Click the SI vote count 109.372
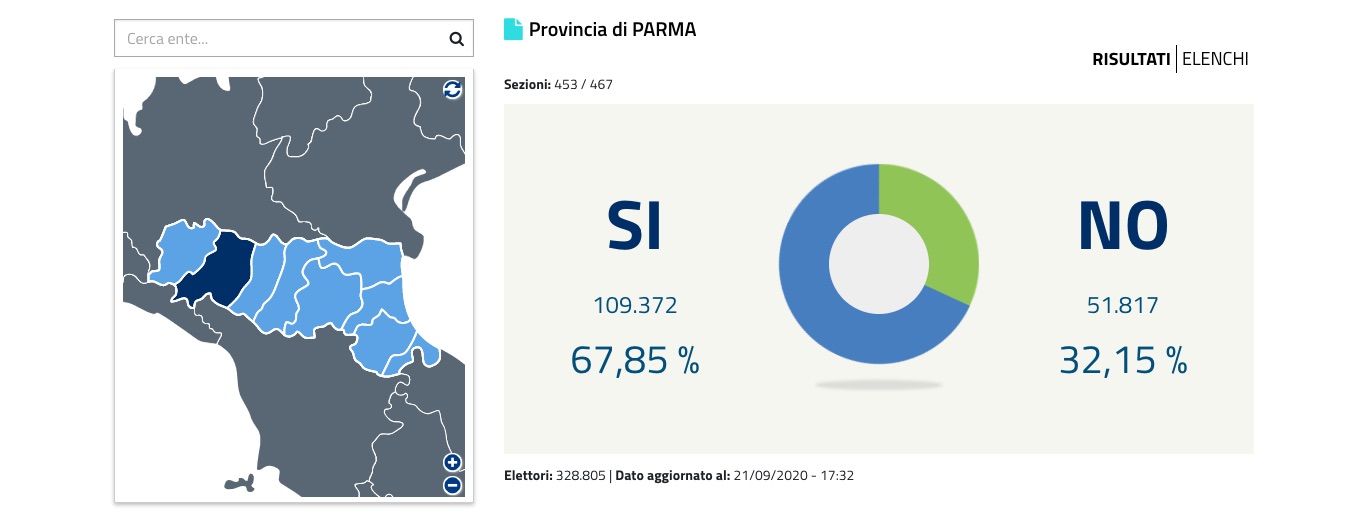The width and height of the screenshot is (1365, 524). 634,305
